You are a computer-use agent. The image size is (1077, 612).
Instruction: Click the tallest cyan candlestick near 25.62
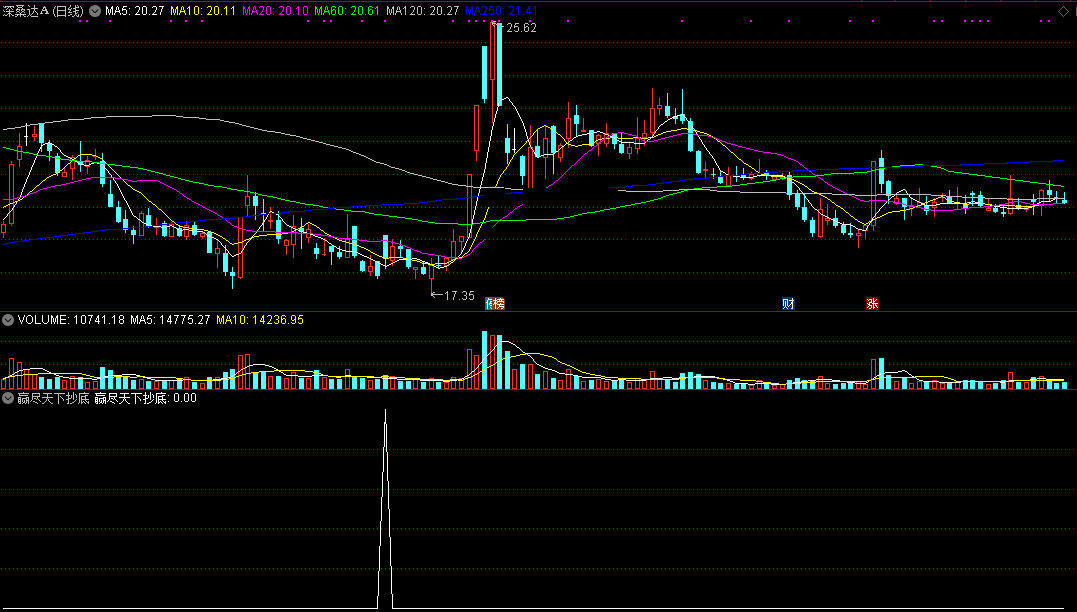tap(499, 64)
